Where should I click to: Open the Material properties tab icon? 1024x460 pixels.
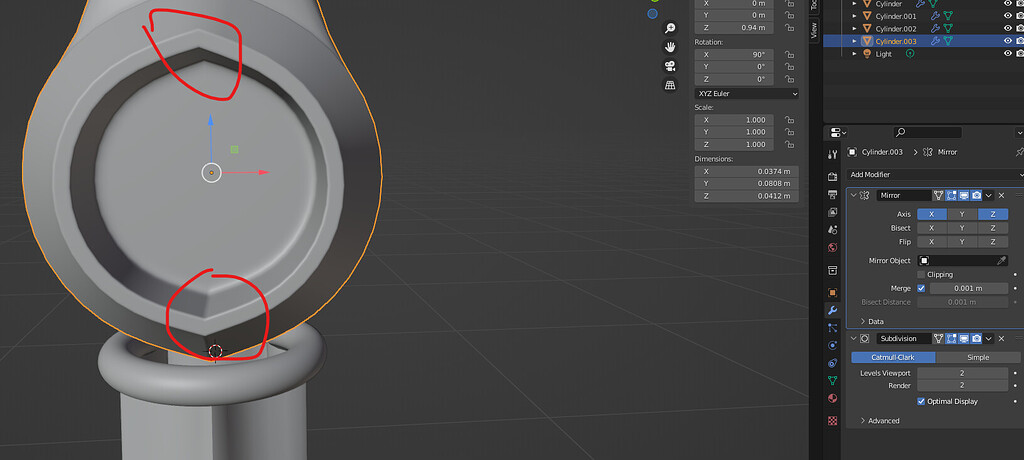(x=832, y=398)
